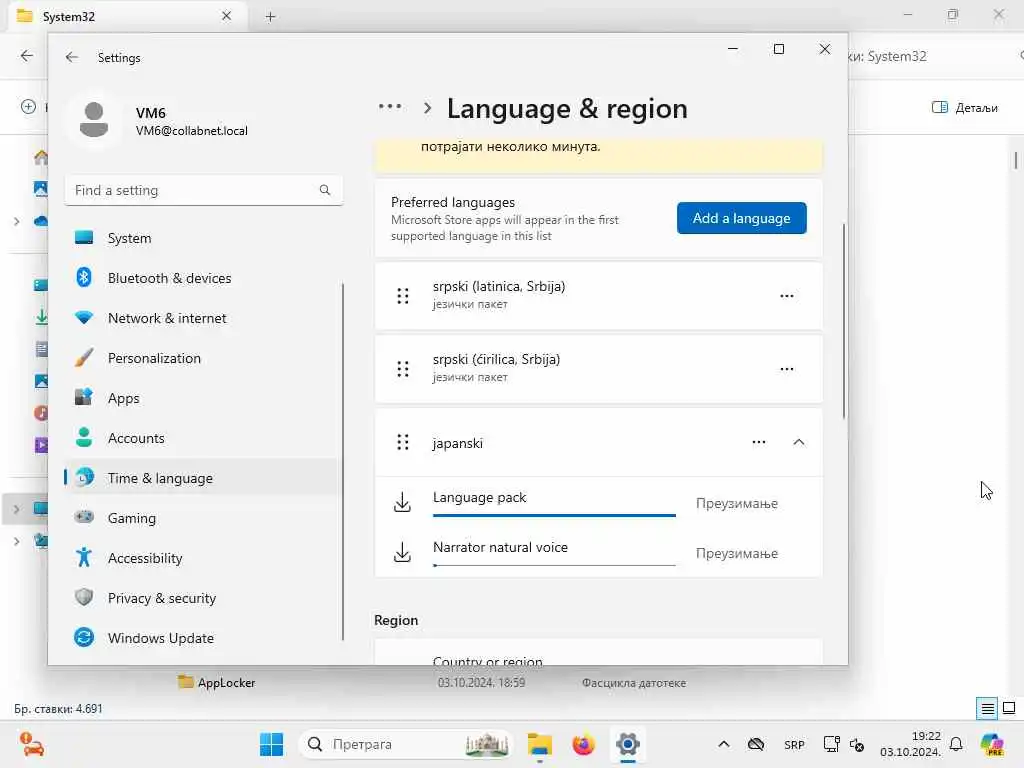1024x768 pixels.
Task: Click the Bluetooth icon in sidebar
Action: [84, 278]
